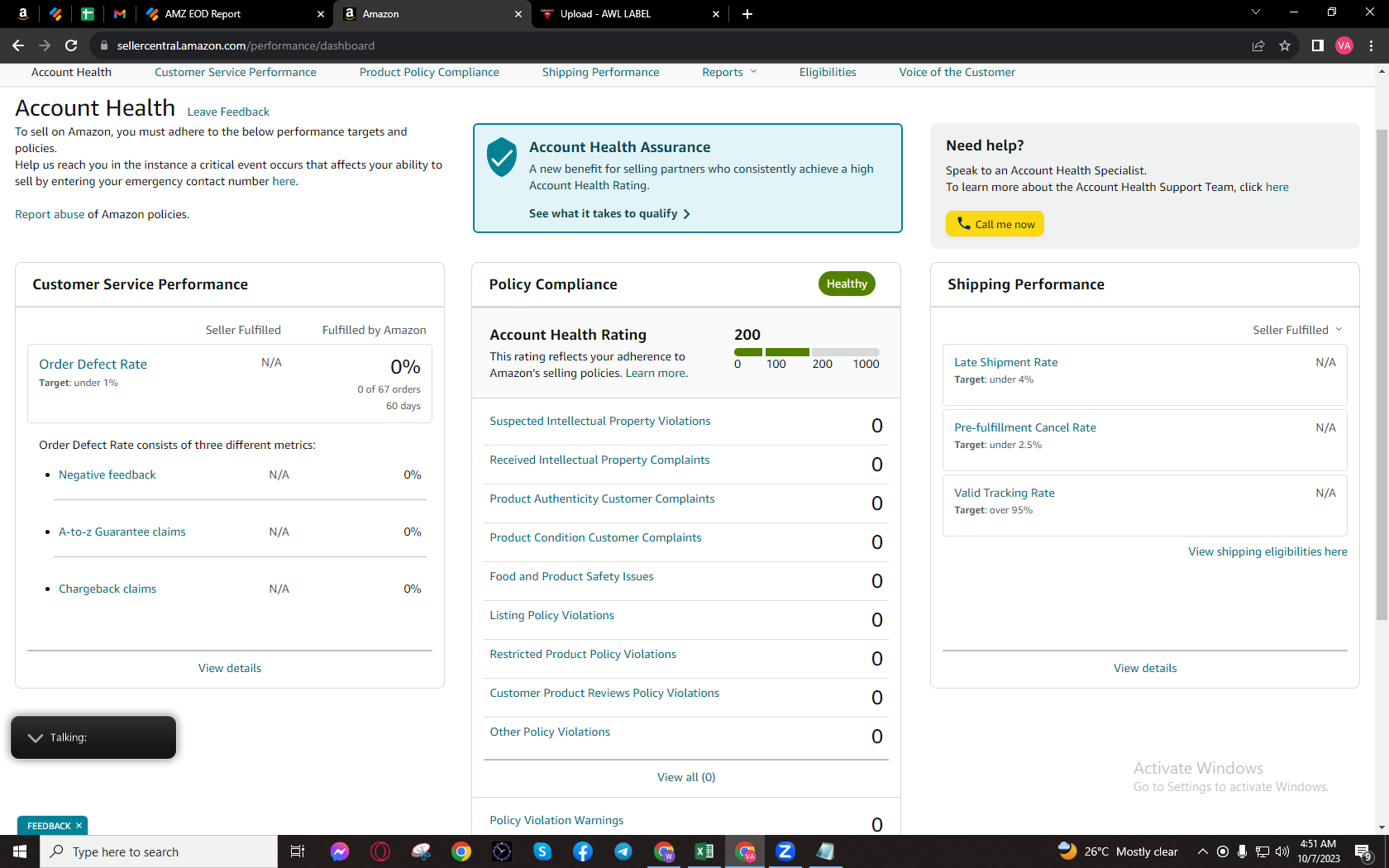Close the Upload - AWL LABEL tab
This screenshot has height=868, width=1389.
coord(716,14)
